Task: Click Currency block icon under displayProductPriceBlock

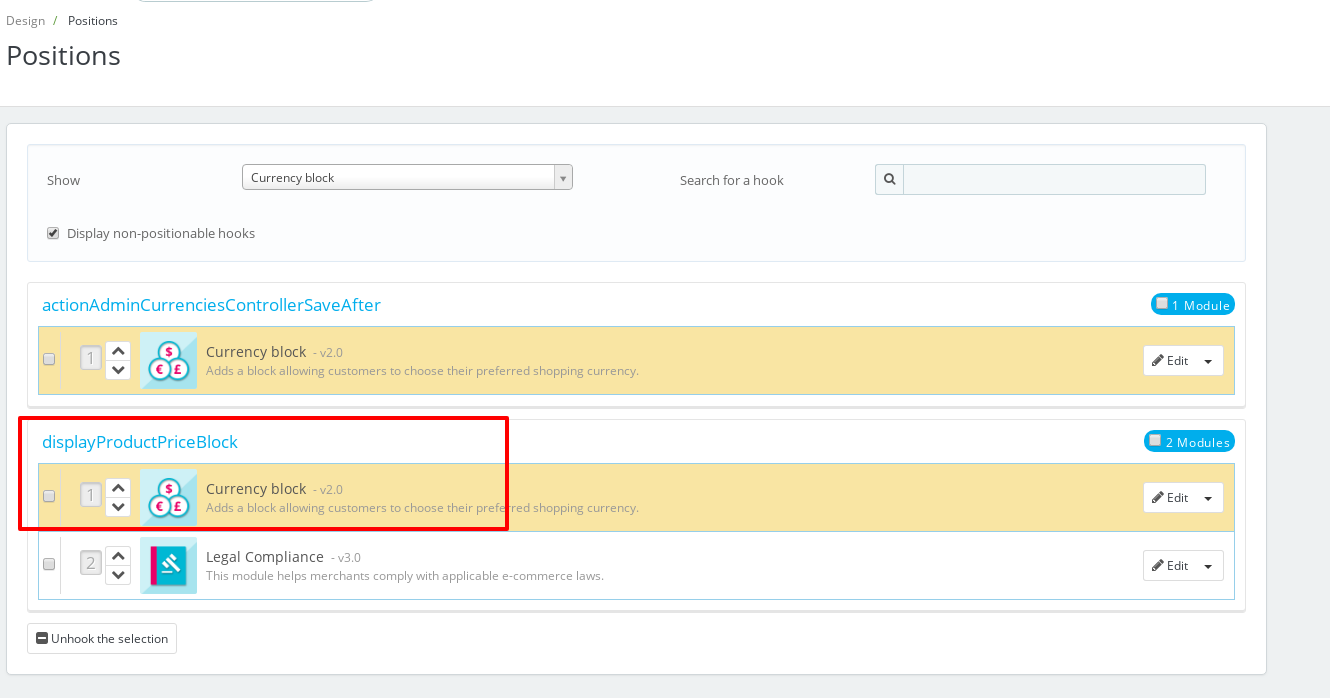Action: (x=168, y=497)
